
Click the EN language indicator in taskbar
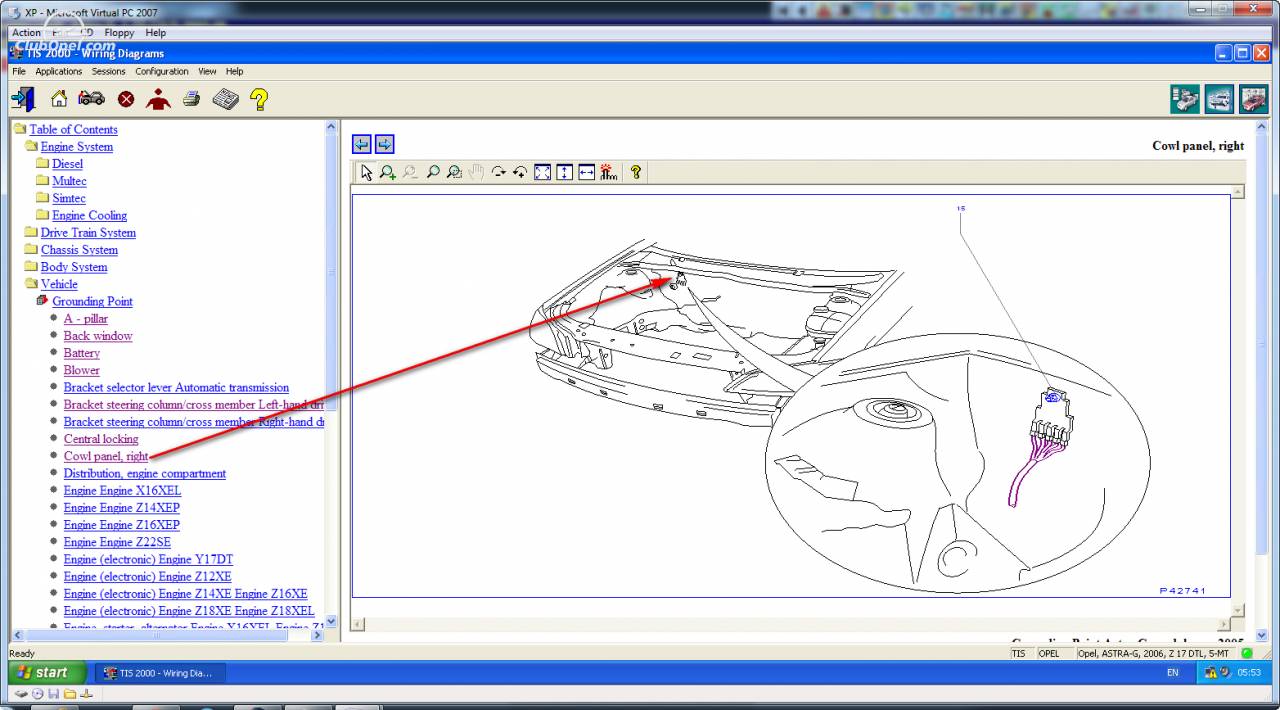1172,673
